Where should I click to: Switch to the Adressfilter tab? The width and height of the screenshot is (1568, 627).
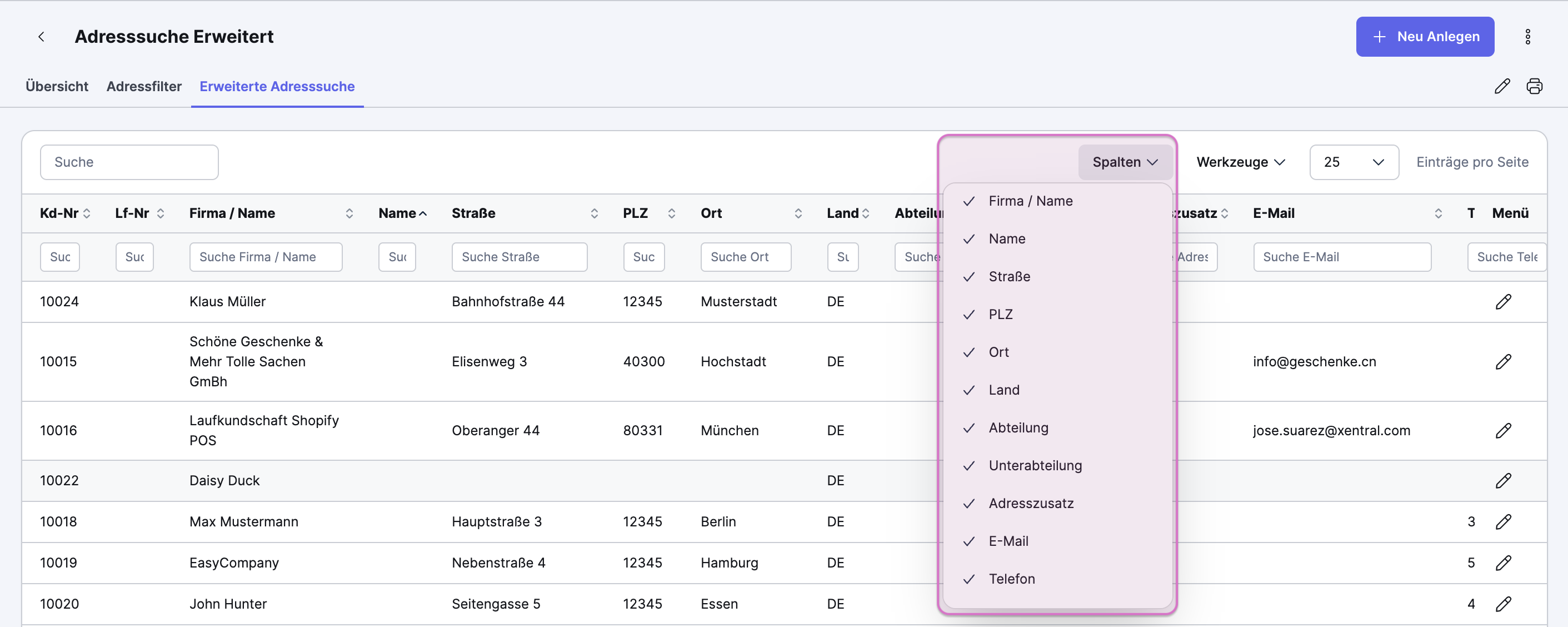[144, 87]
